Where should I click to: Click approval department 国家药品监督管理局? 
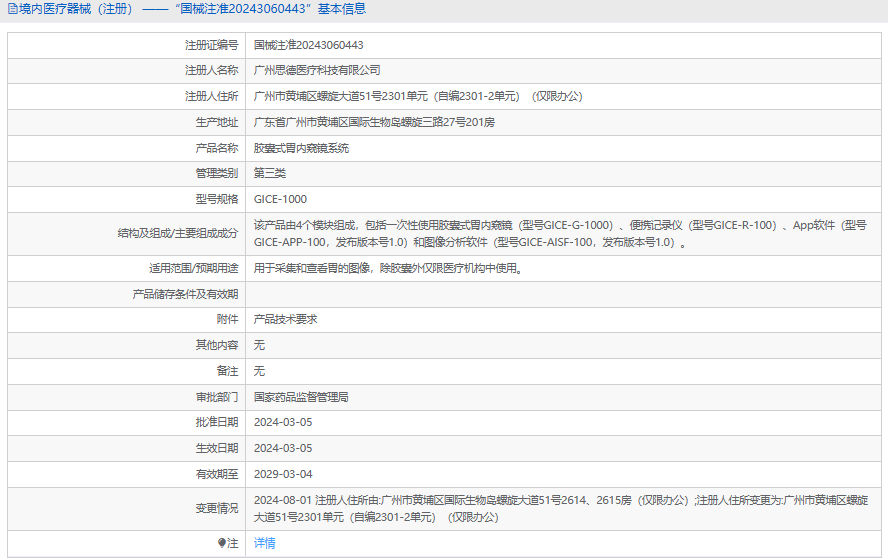coord(301,397)
